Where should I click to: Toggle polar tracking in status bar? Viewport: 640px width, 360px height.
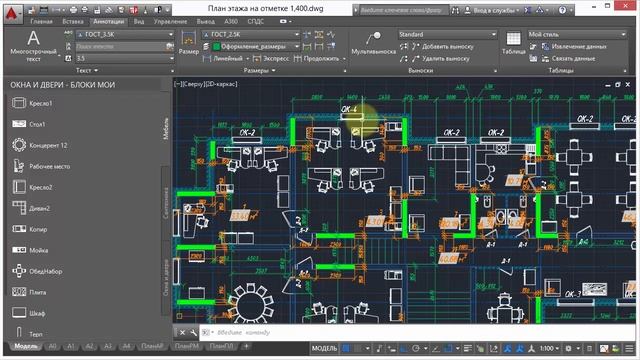tap(416, 348)
